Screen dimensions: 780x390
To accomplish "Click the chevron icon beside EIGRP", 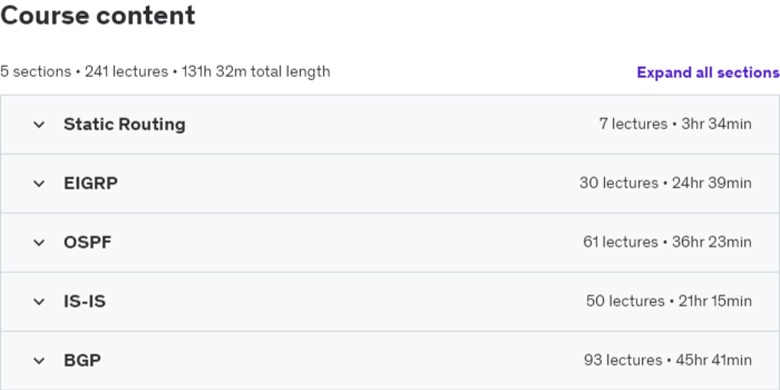I will [39, 184].
